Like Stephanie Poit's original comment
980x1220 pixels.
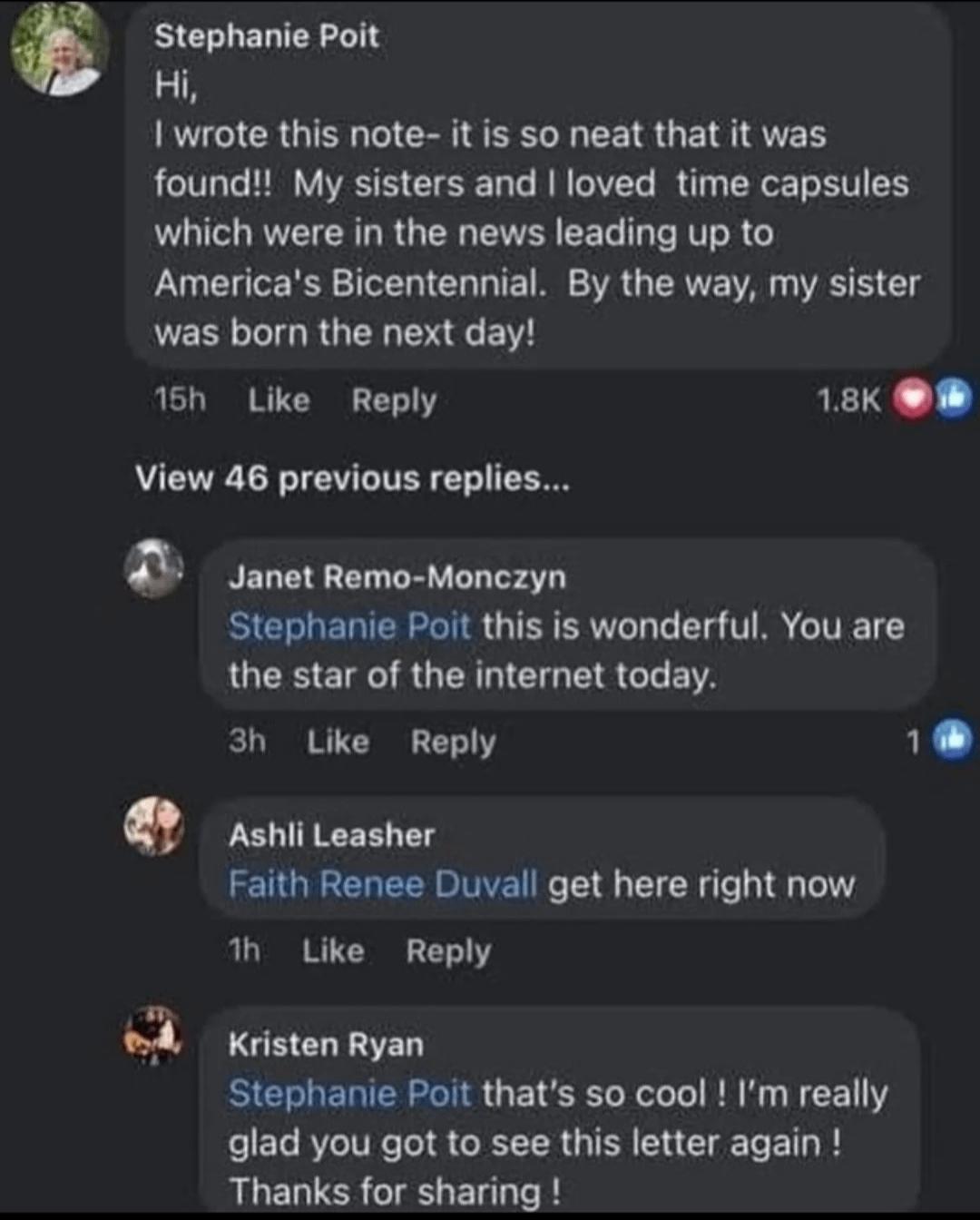coord(279,399)
